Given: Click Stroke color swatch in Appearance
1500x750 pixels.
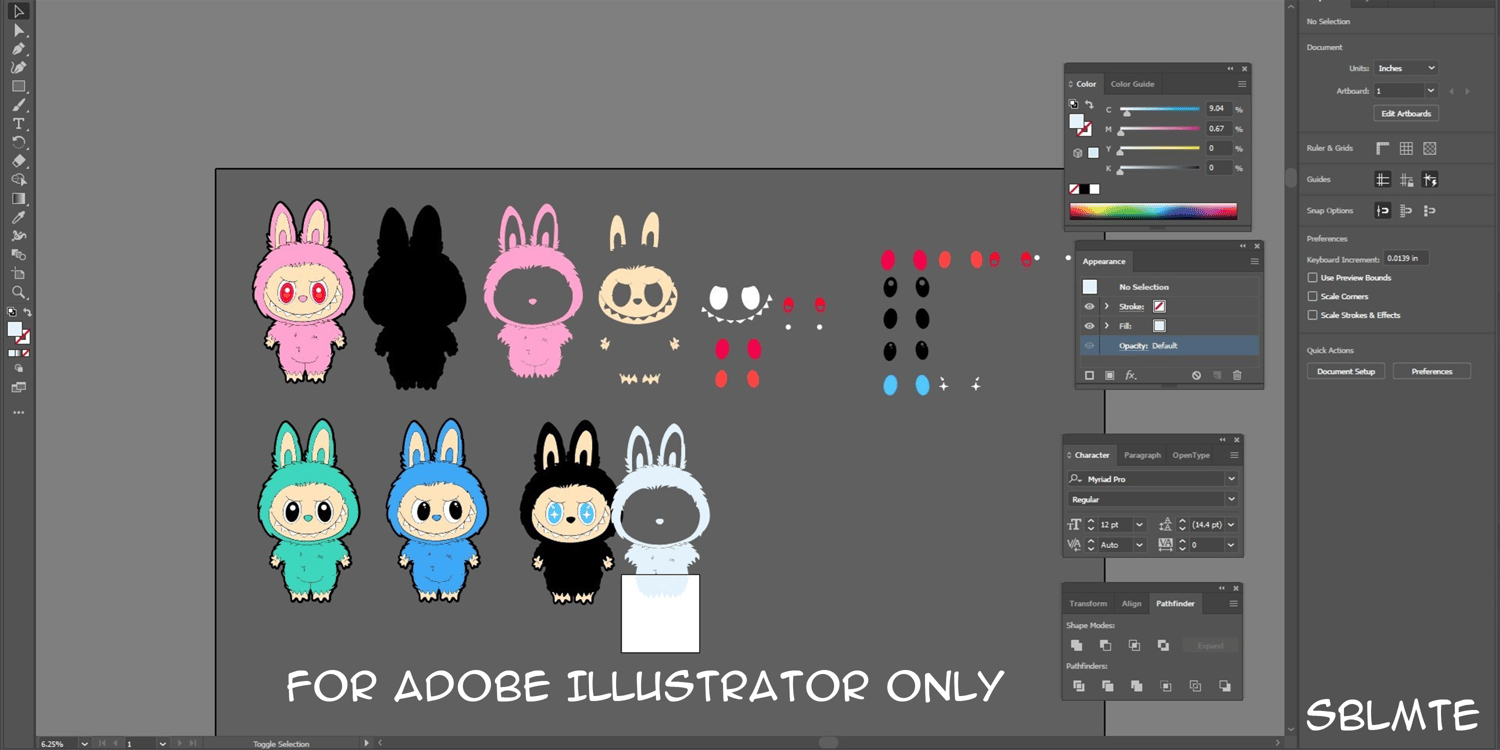Looking at the screenshot, I should [1159, 307].
